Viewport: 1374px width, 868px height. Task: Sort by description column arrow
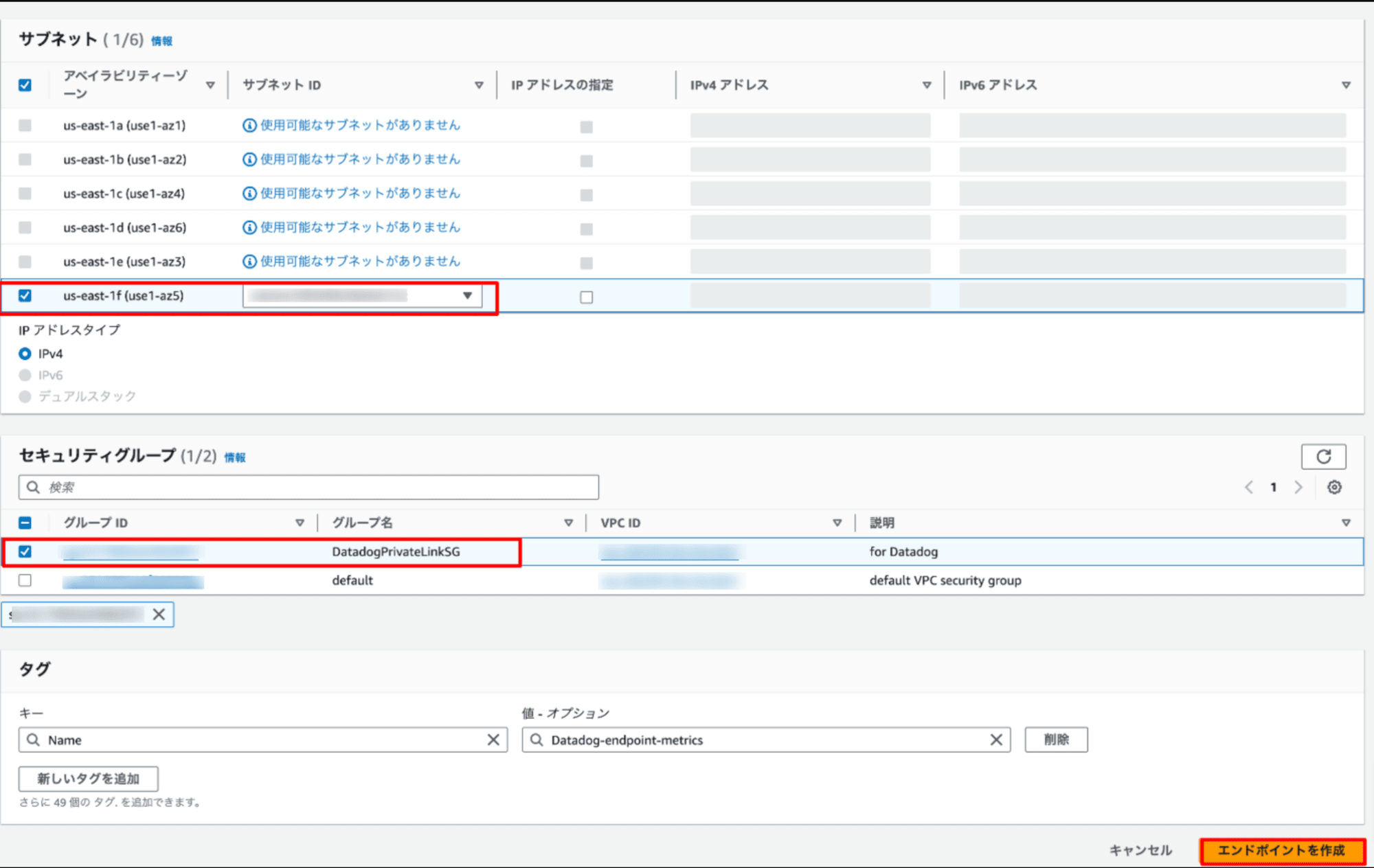1346,523
